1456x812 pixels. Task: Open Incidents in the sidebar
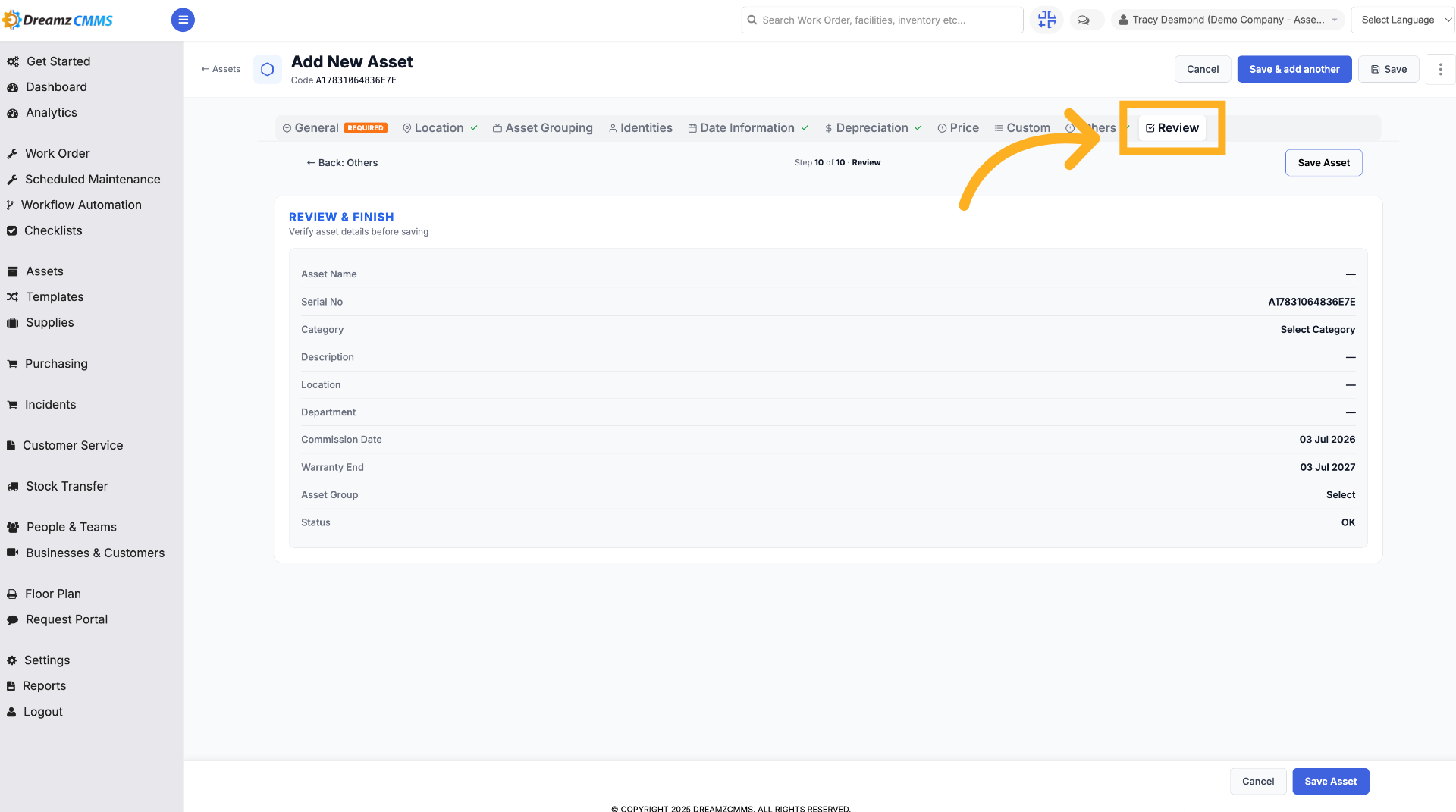click(x=41, y=405)
